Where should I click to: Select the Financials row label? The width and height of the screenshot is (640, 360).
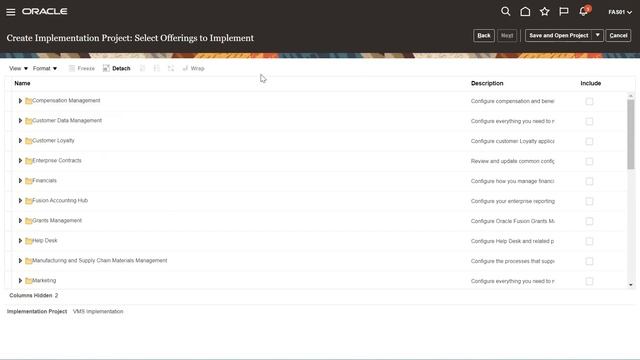44,180
